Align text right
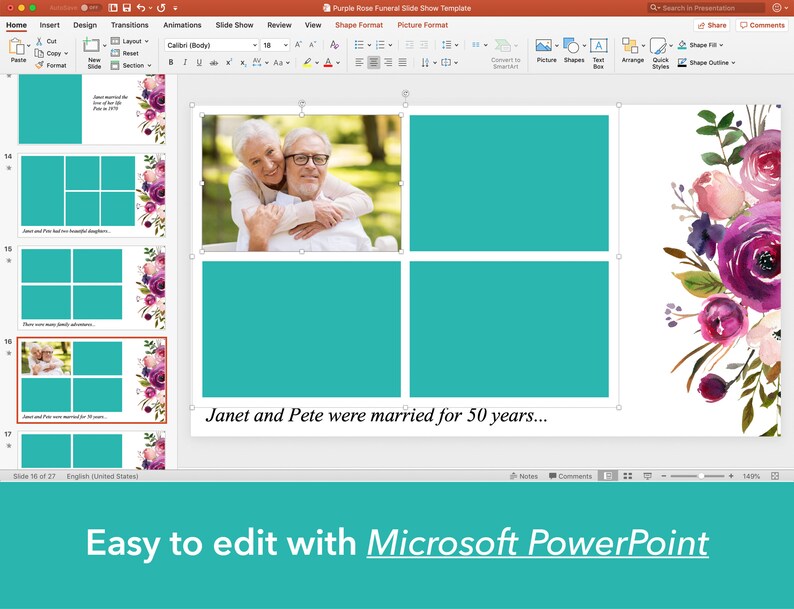This screenshot has width=794, height=609. tap(388, 62)
